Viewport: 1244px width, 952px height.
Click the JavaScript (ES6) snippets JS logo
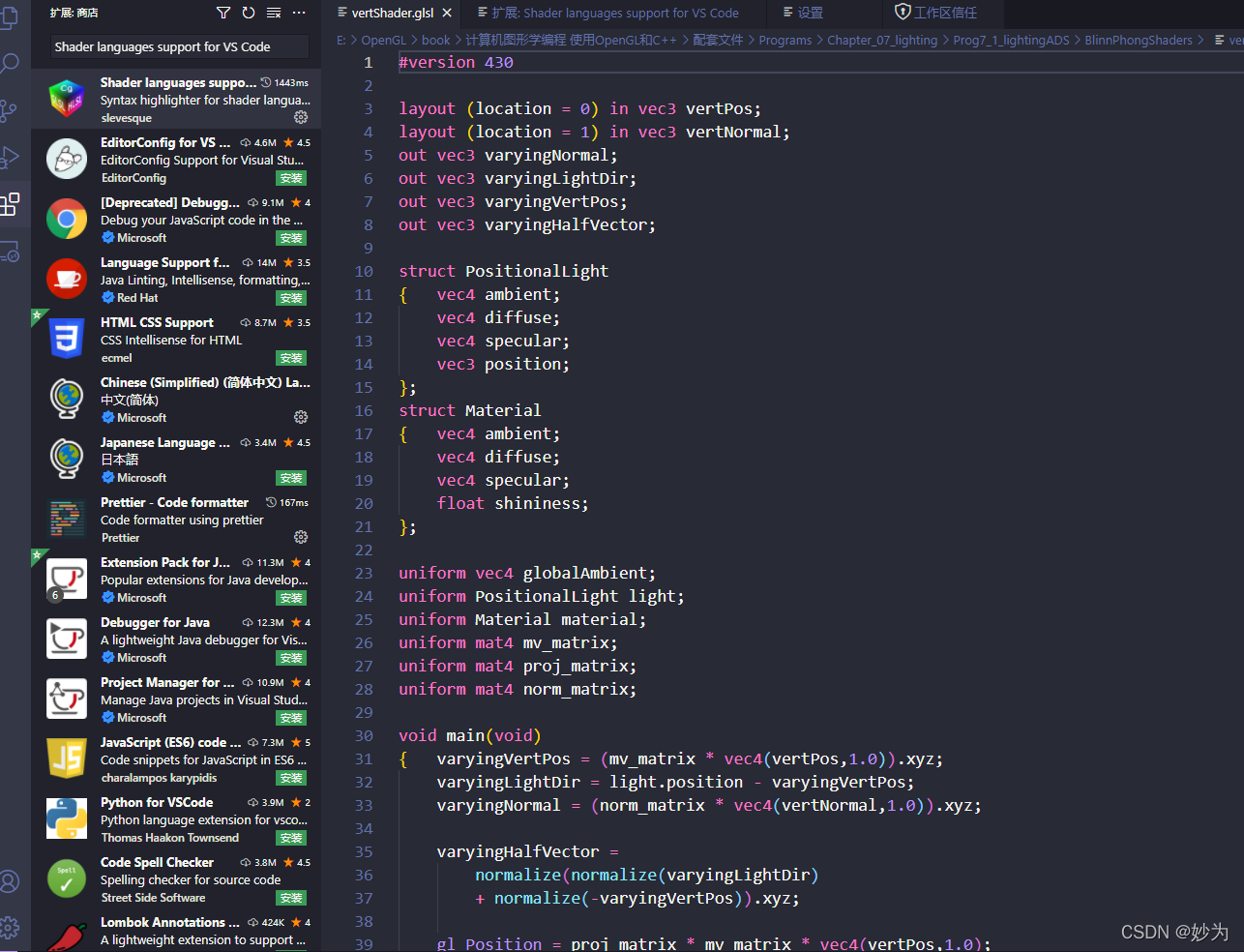[67, 759]
